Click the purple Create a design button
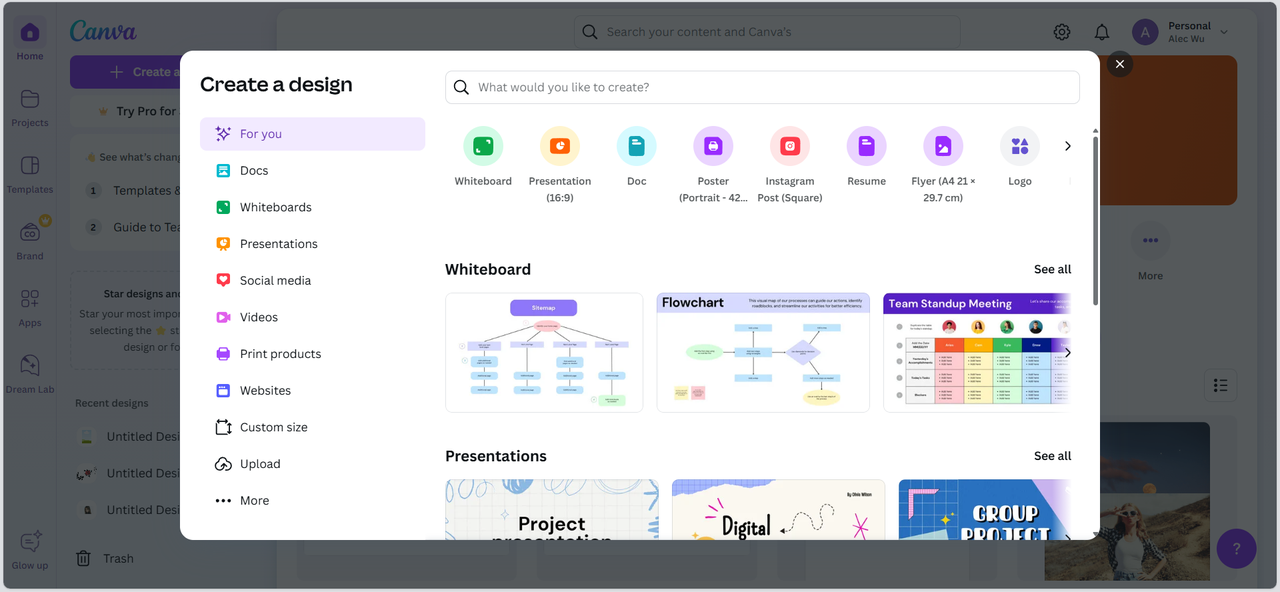This screenshot has width=1280, height=592. click(x=125, y=72)
